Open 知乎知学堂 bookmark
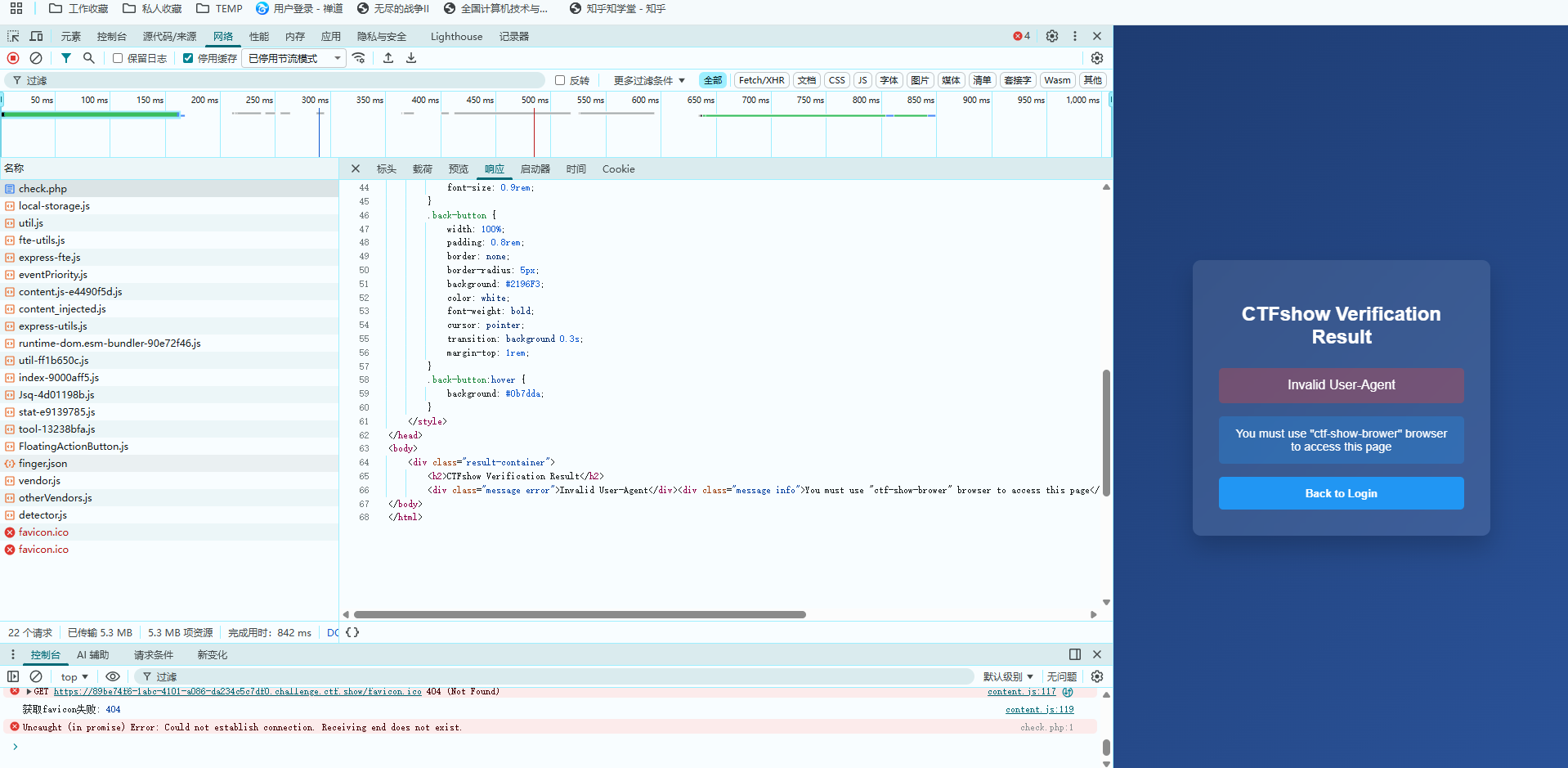Image resolution: width=1568 pixels, height=768 pixels. pos(617,8)
